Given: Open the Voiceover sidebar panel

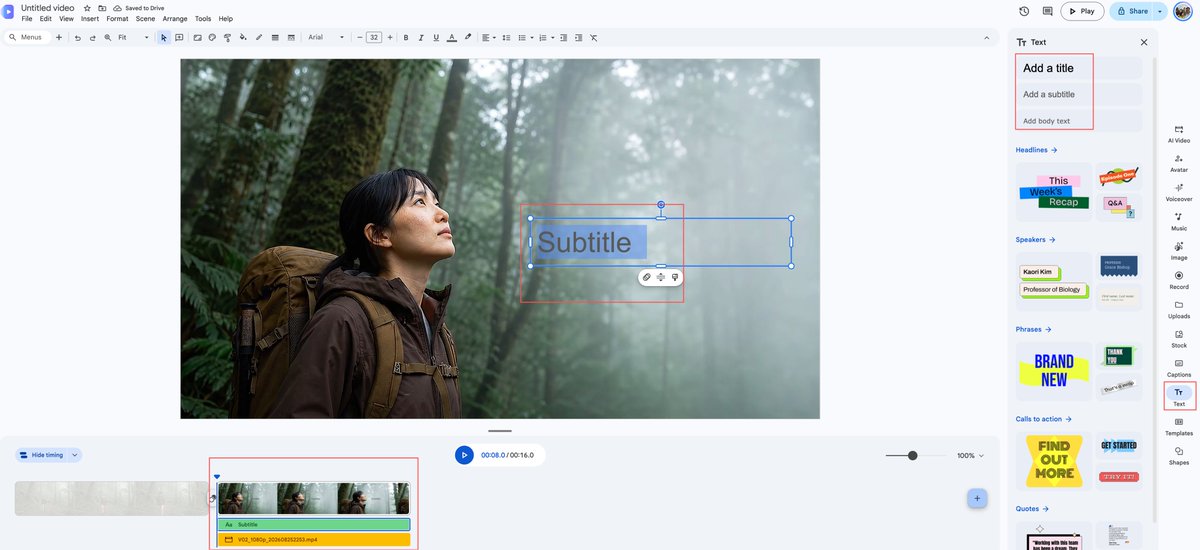Looking at the screenshot, I should tap(1179, 192).
